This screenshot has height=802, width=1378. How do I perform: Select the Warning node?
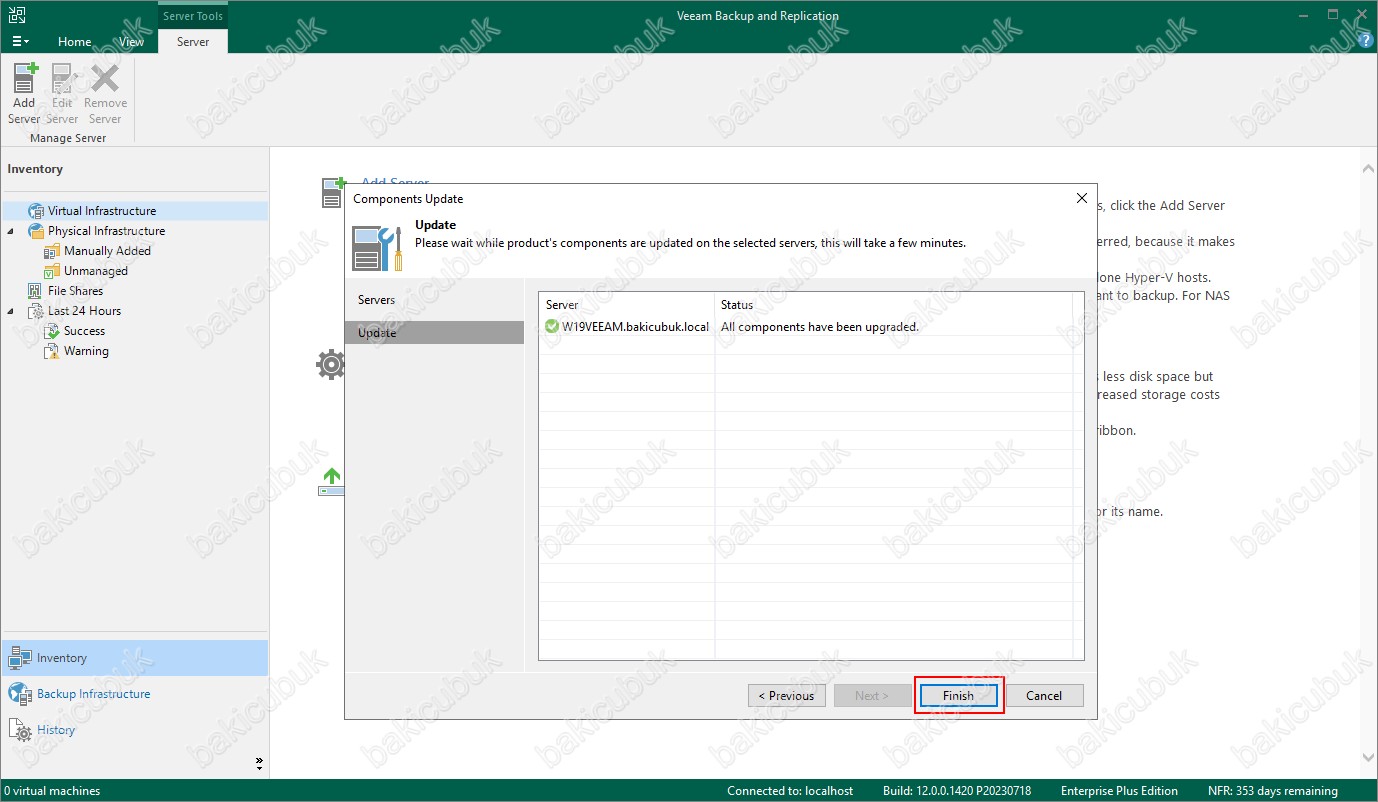pyautogui.click(x=86, y=351)
